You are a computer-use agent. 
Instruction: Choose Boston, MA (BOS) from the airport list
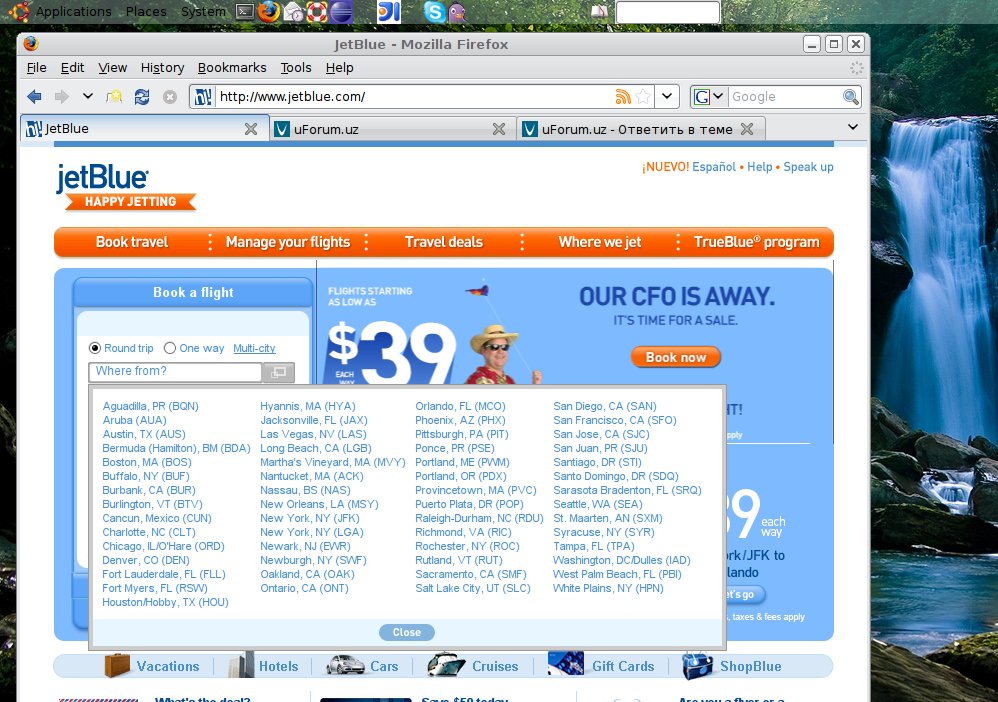(147, 462)
